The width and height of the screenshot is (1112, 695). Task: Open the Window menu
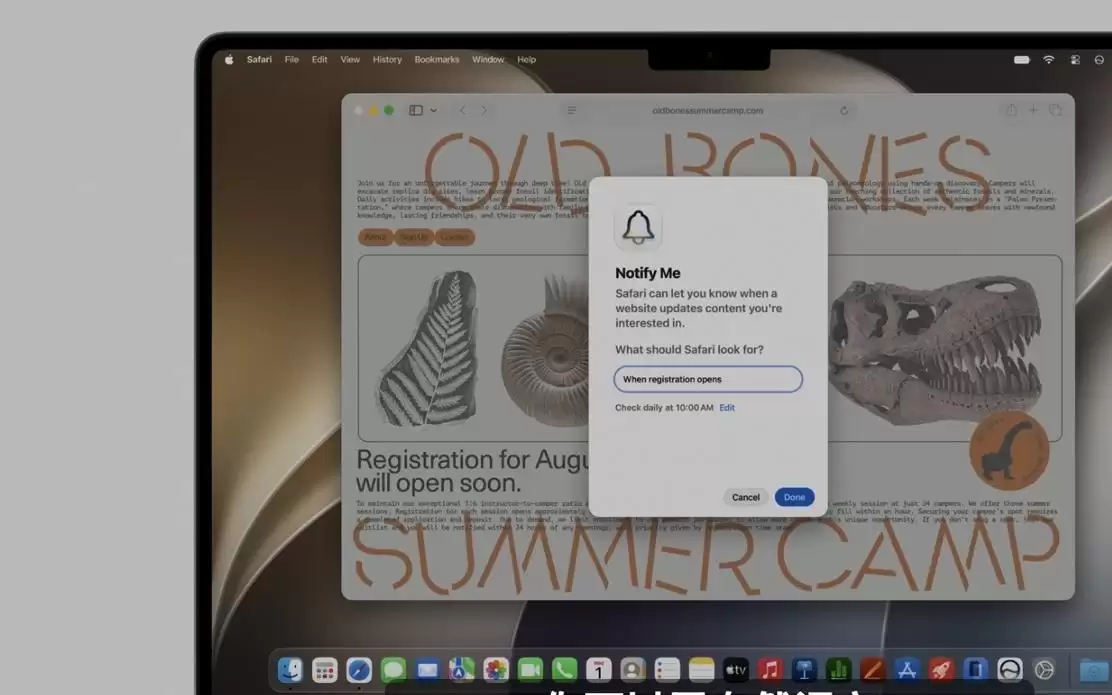tap(488, 60)
